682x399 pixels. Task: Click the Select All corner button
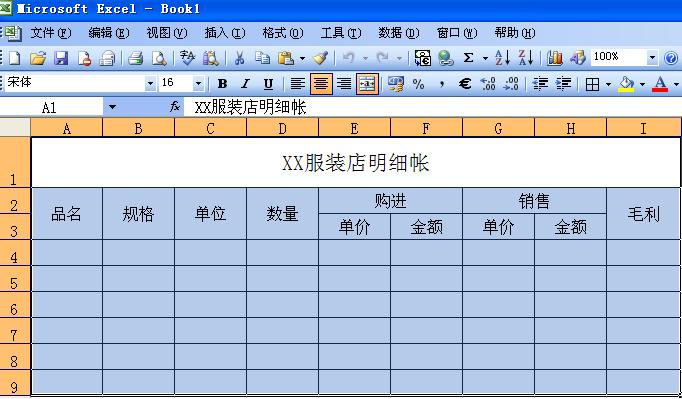pyautogui.click(x=15, y=127)
